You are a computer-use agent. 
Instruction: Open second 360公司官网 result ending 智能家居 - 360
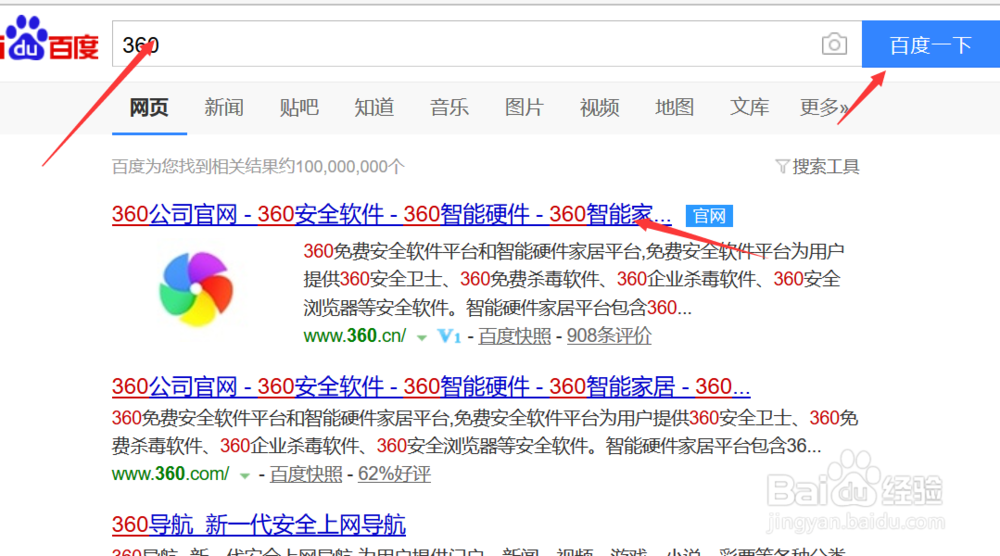tap(431, 386)
